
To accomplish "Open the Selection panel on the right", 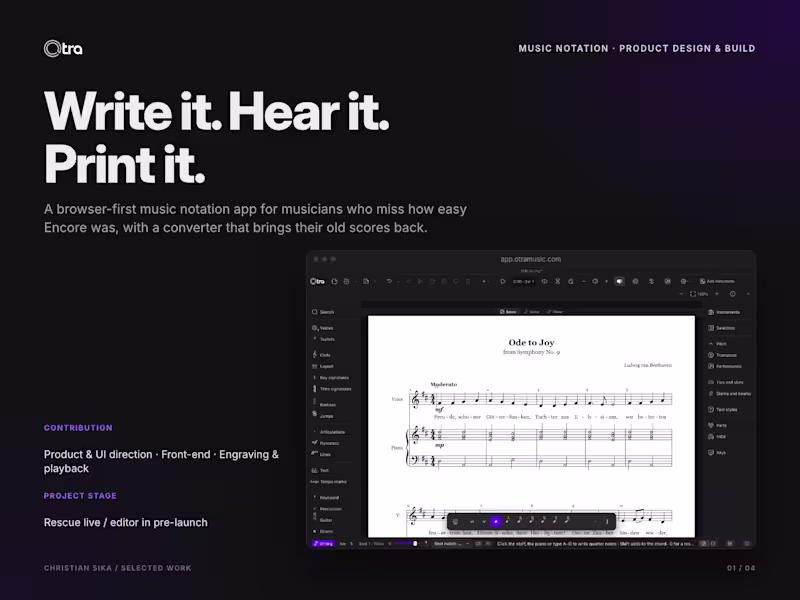I will tap(722, 328).
